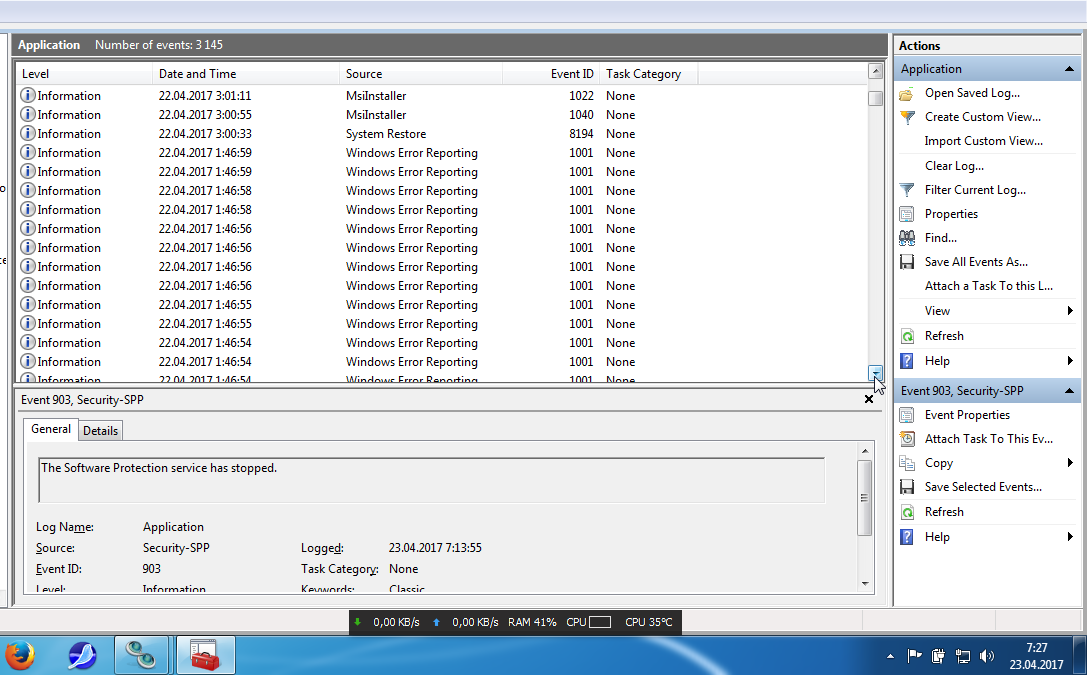Select the MsiInstaller event 1040 row
The image size is (1087, 675).
[x=441, y=115]
